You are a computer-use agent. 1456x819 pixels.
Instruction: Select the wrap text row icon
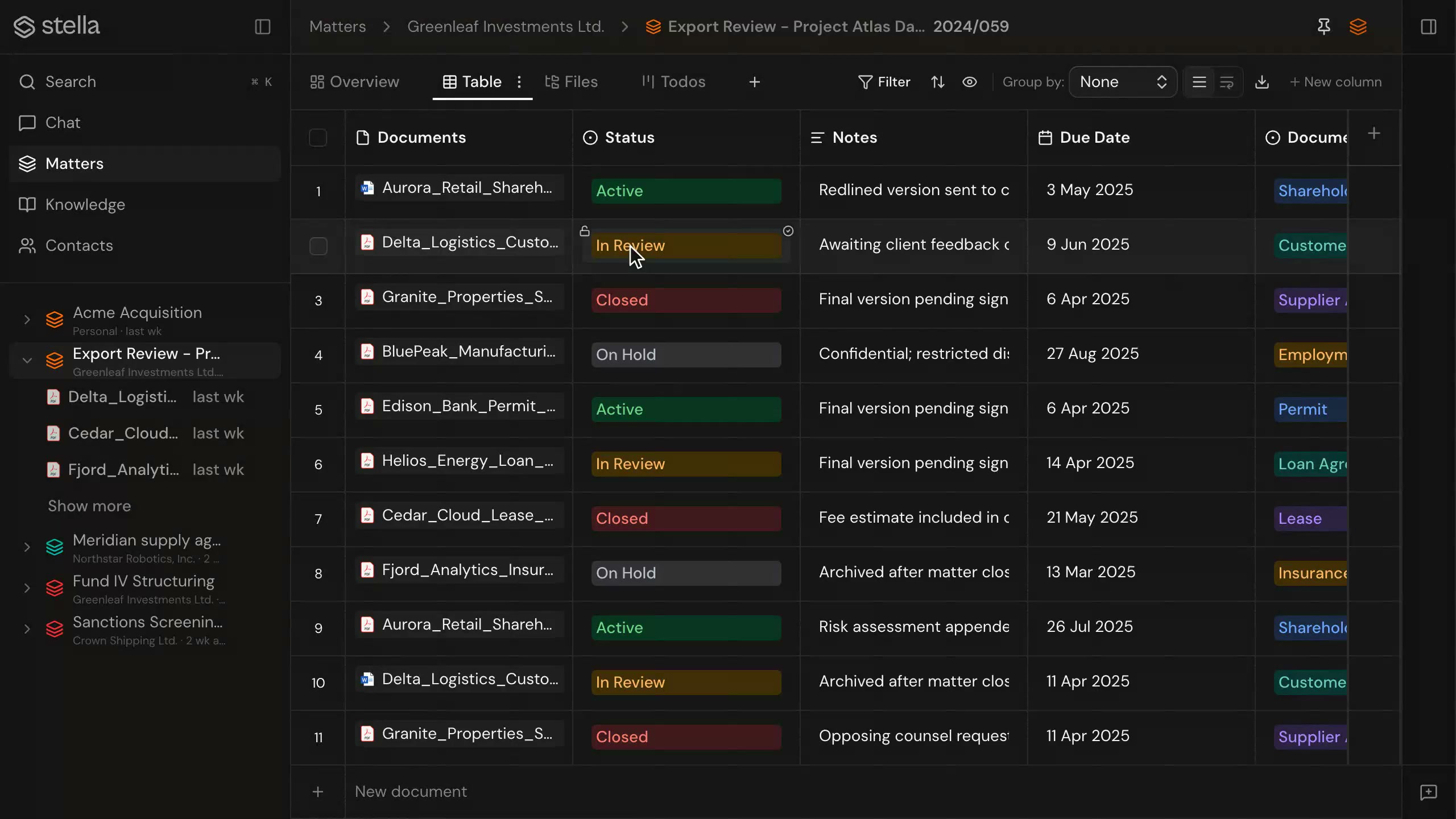[x=1227, y=82]
